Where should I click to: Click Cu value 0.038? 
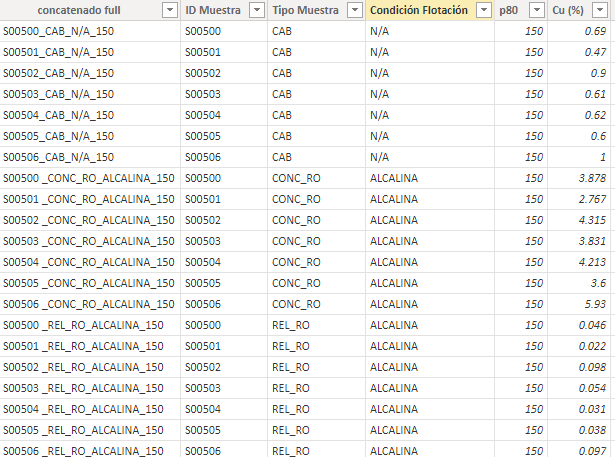(x=579, y=430)
